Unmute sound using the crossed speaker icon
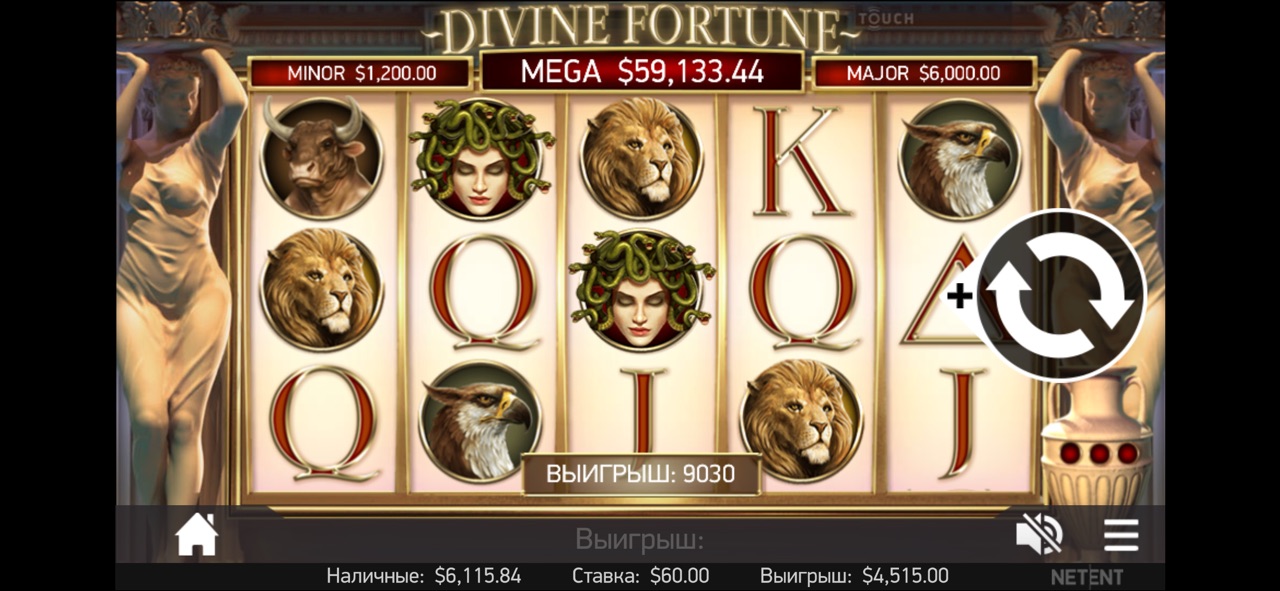 click(1039, 536)
